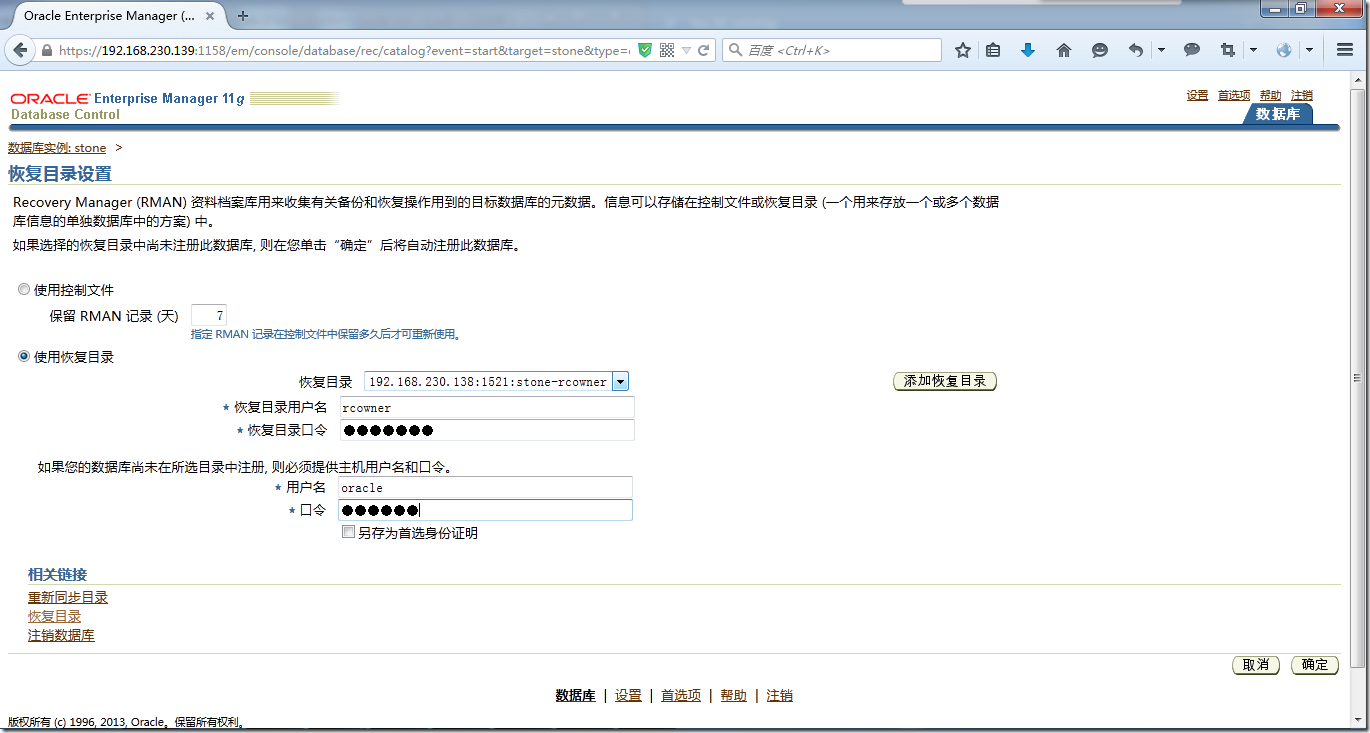The image size is (1370, 733).
Task: Open the 注销数据库 link
Action: (x=61, y=636)
